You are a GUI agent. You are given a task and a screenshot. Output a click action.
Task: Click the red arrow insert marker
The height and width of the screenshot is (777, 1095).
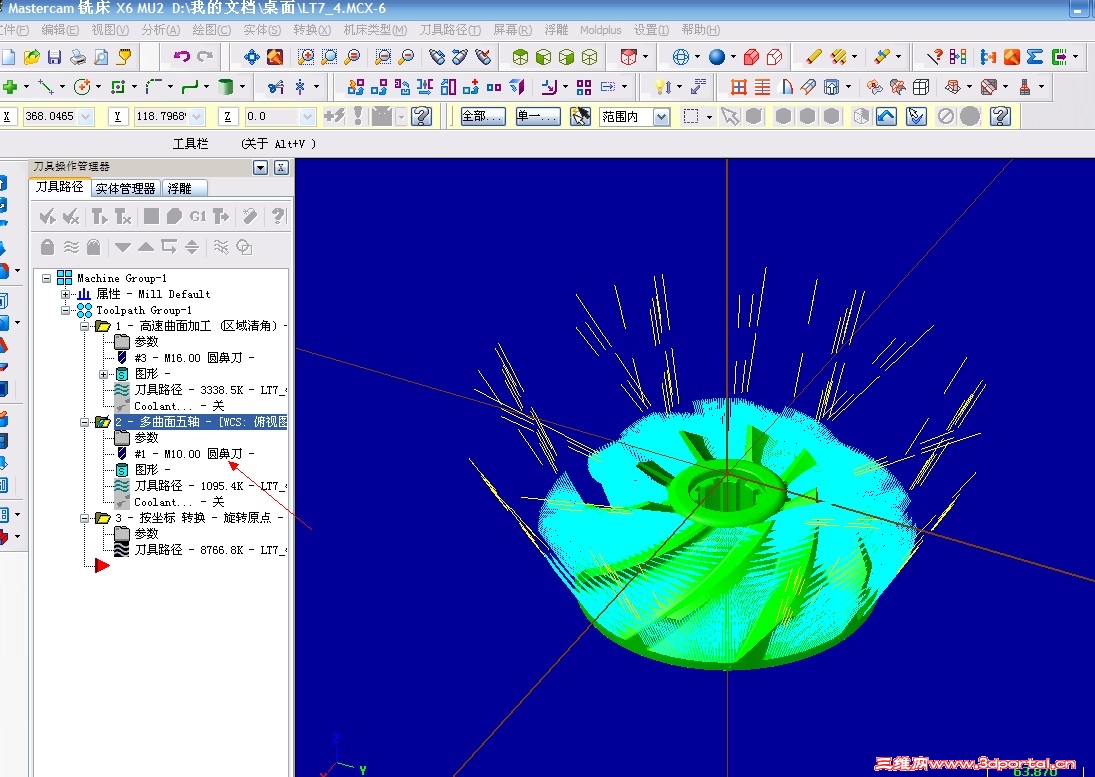(102, 565)
